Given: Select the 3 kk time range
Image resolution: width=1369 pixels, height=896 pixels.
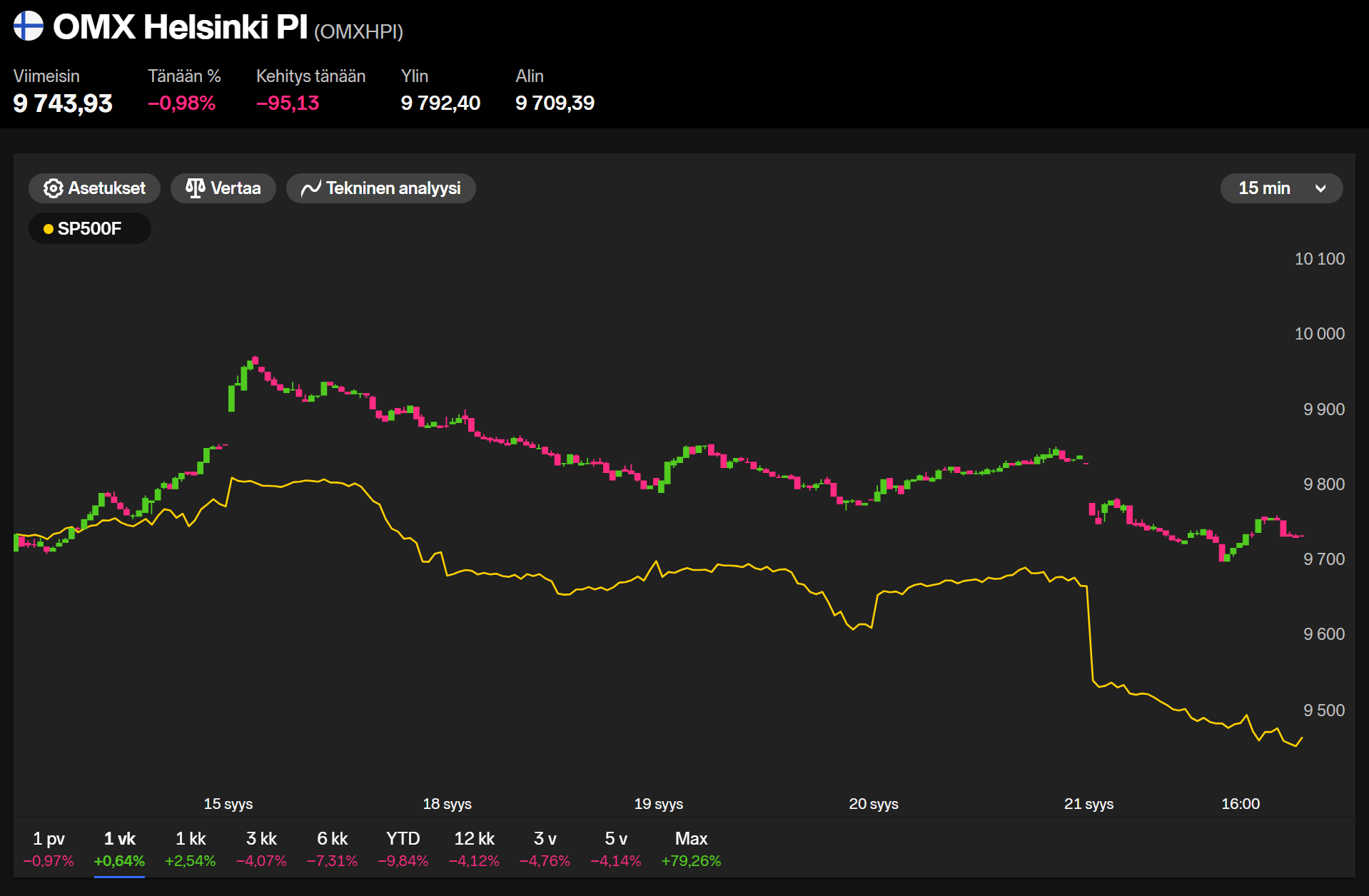Looking at the screenshot, I should tap(261, 848).
